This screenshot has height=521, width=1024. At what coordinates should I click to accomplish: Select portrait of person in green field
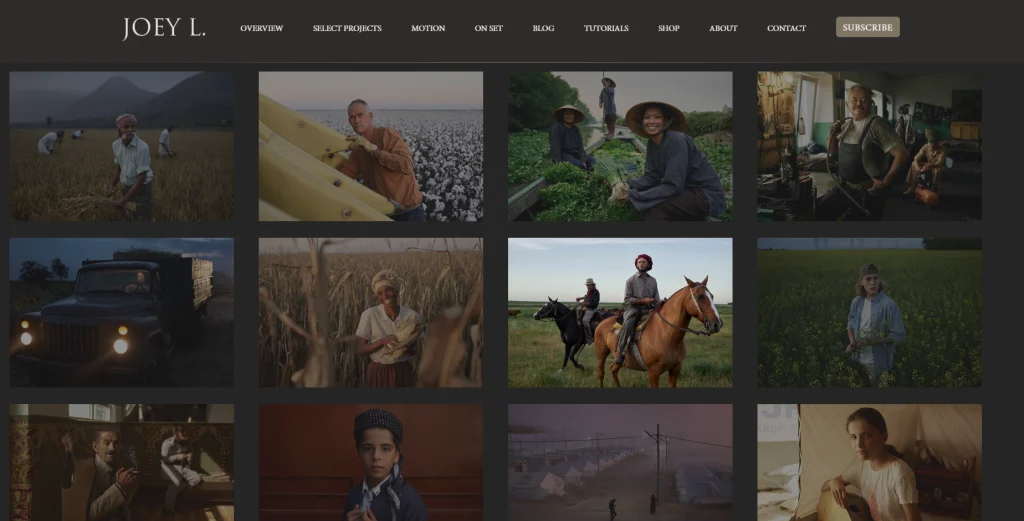point(869,312)
